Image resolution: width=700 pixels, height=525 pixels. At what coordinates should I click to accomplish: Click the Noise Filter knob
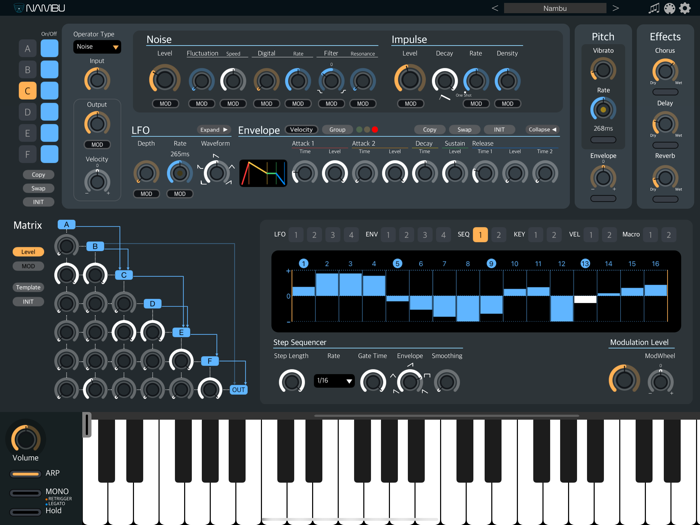[x=331, y=81]
